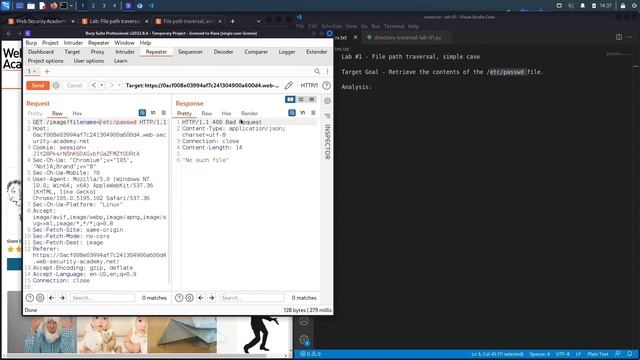Open Response search settings gear
Image resolution: width=640 pixels, height=360 pixels.
pyautogui.click(x=189, y=298)
